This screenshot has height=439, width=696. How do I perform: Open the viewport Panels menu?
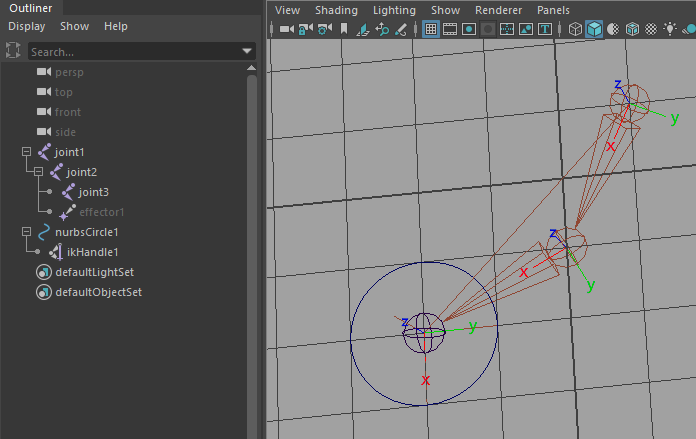tap(553, 10)
